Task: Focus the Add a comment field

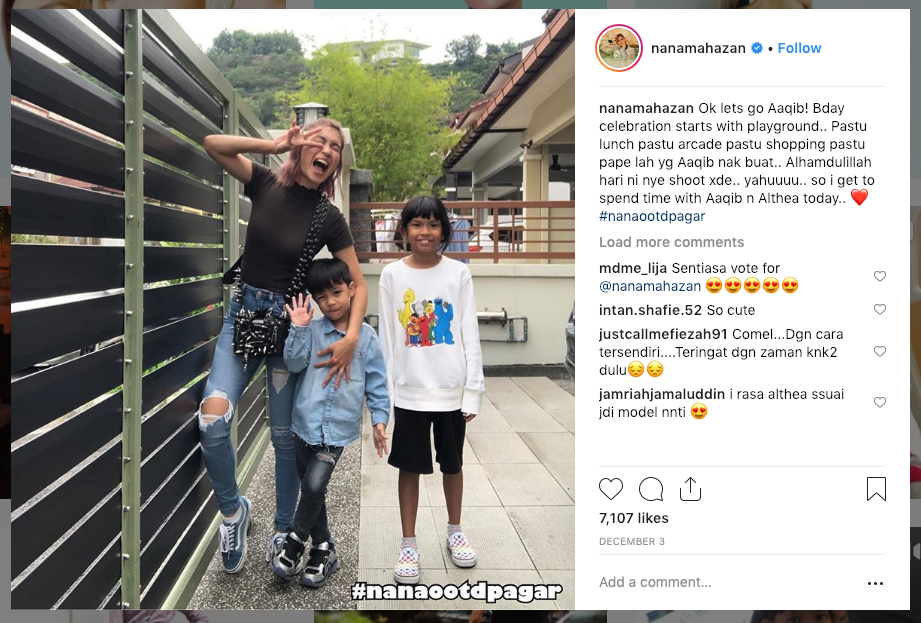Action: 728,582
